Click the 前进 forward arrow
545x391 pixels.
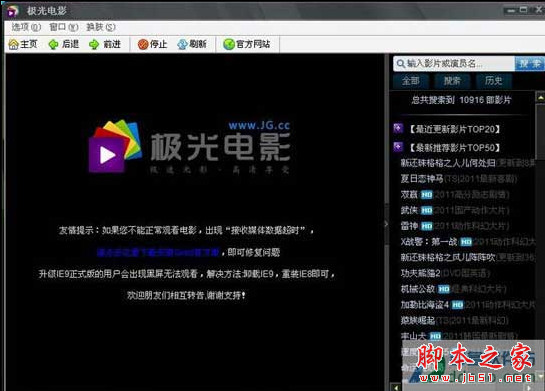click(x=94, y=44)
